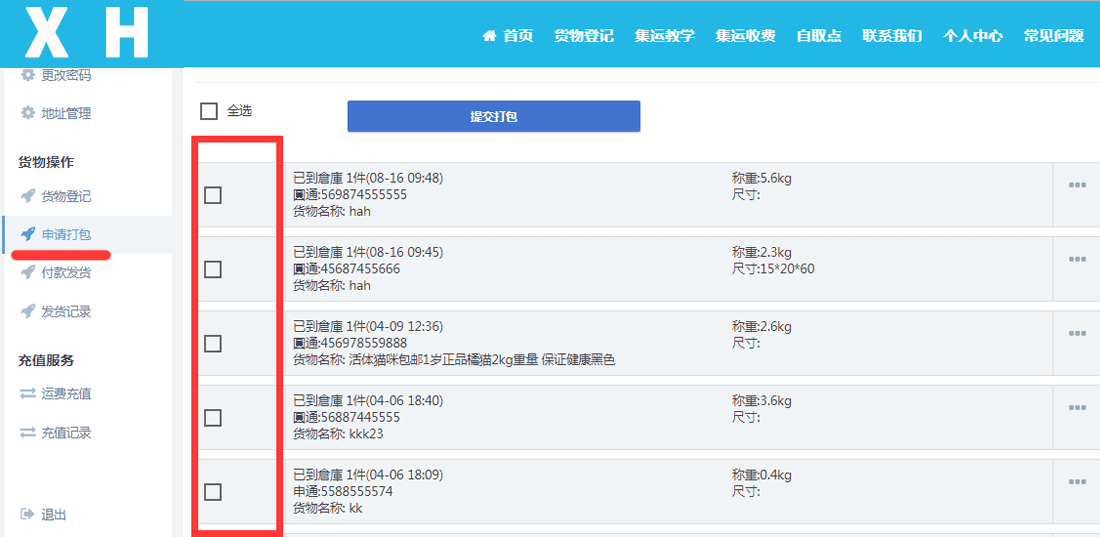
Task: Click the rocket icon next to 发货记录
Action: tap(28, 311)
